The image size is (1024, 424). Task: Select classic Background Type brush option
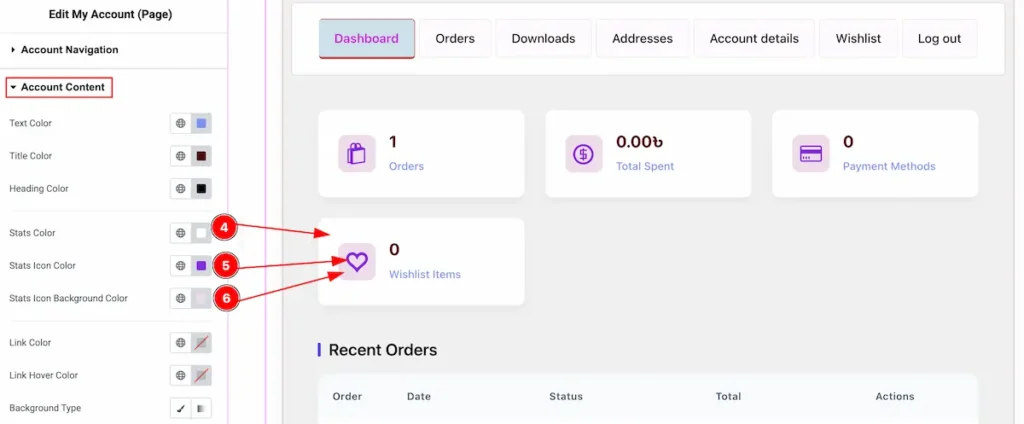(181, 409)
